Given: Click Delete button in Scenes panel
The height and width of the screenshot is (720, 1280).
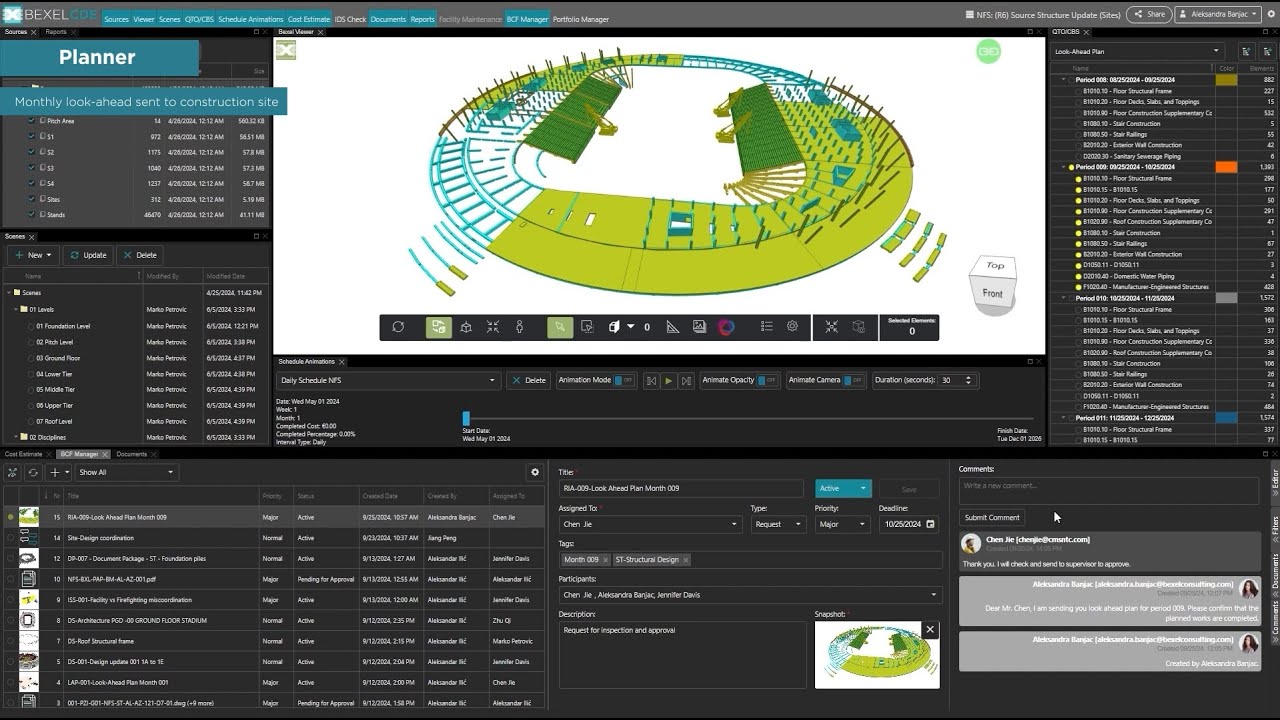Looking at the screenshot, I should click(x=140, y=255).
